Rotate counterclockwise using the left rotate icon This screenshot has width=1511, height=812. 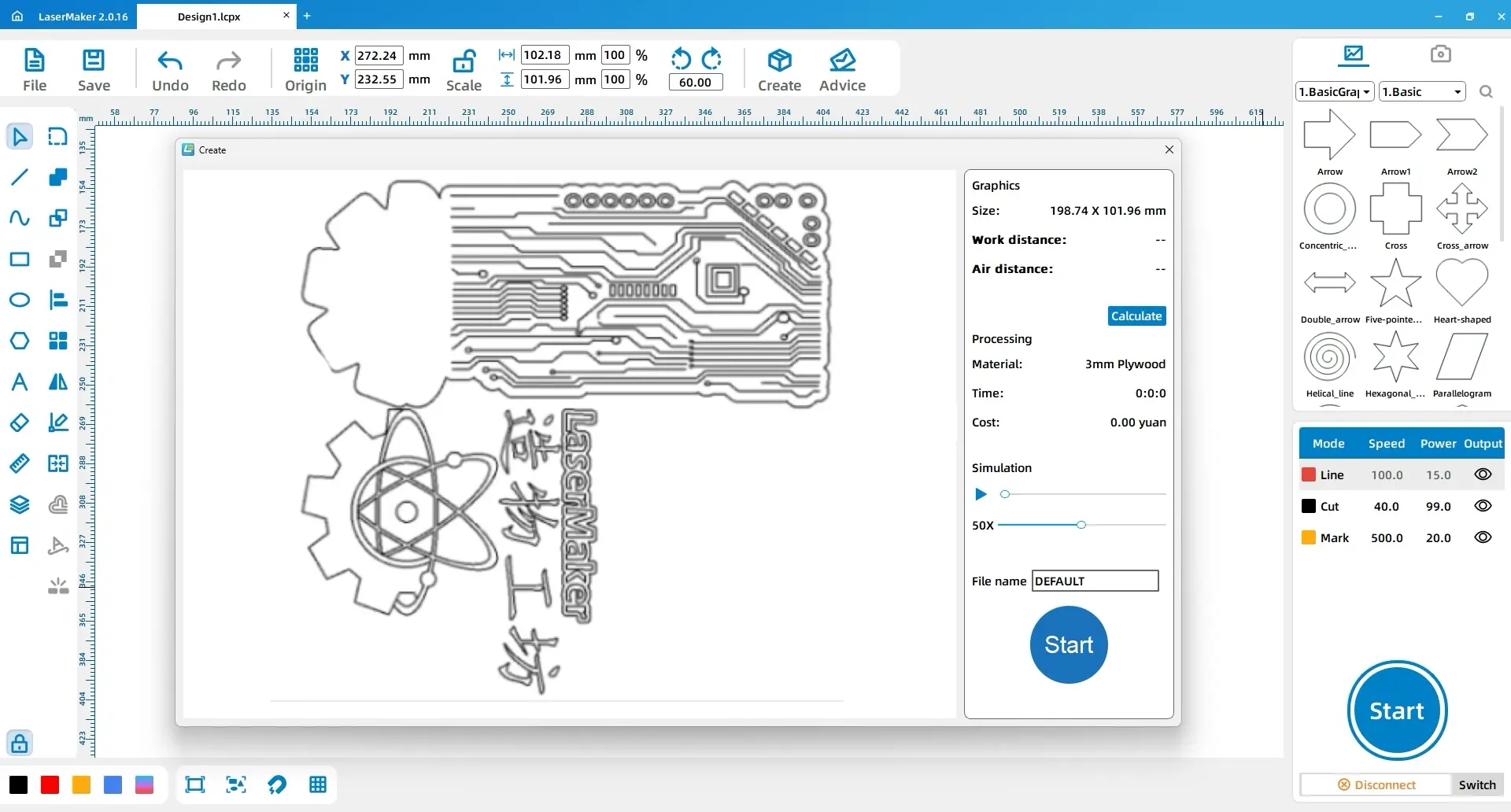[681, 58]
